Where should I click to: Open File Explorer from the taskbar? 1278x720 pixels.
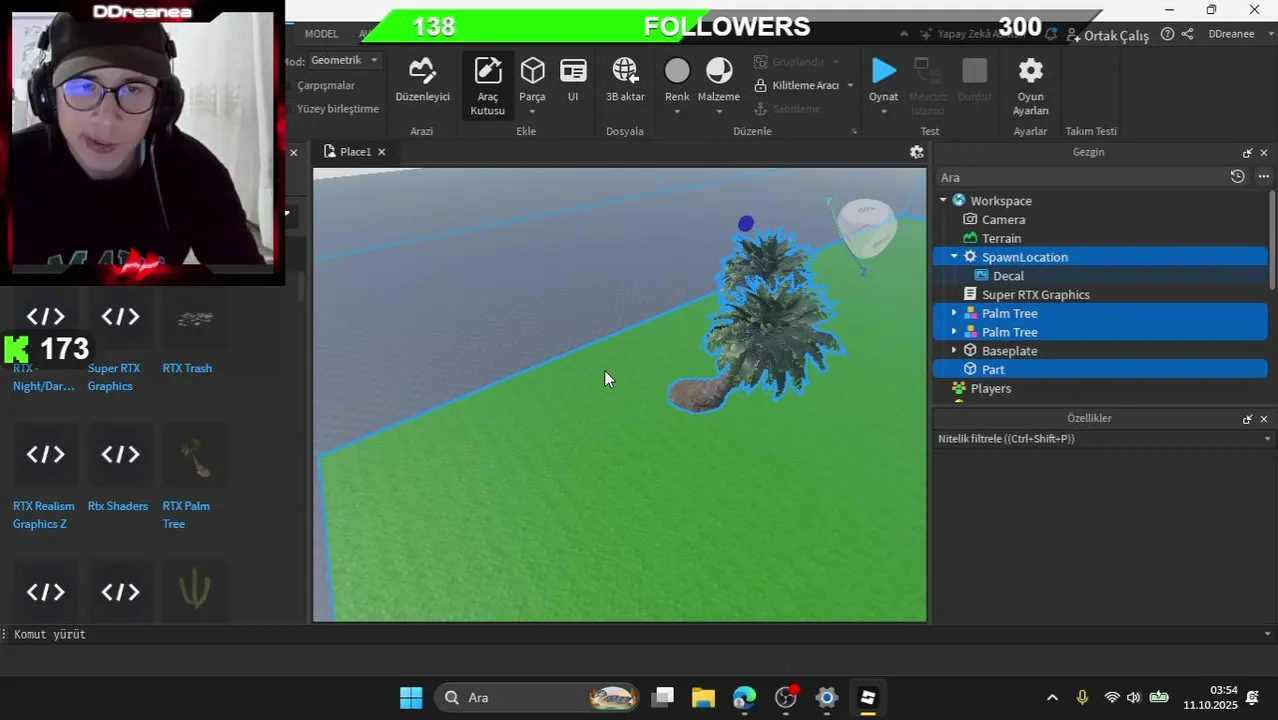click(703, 698)
